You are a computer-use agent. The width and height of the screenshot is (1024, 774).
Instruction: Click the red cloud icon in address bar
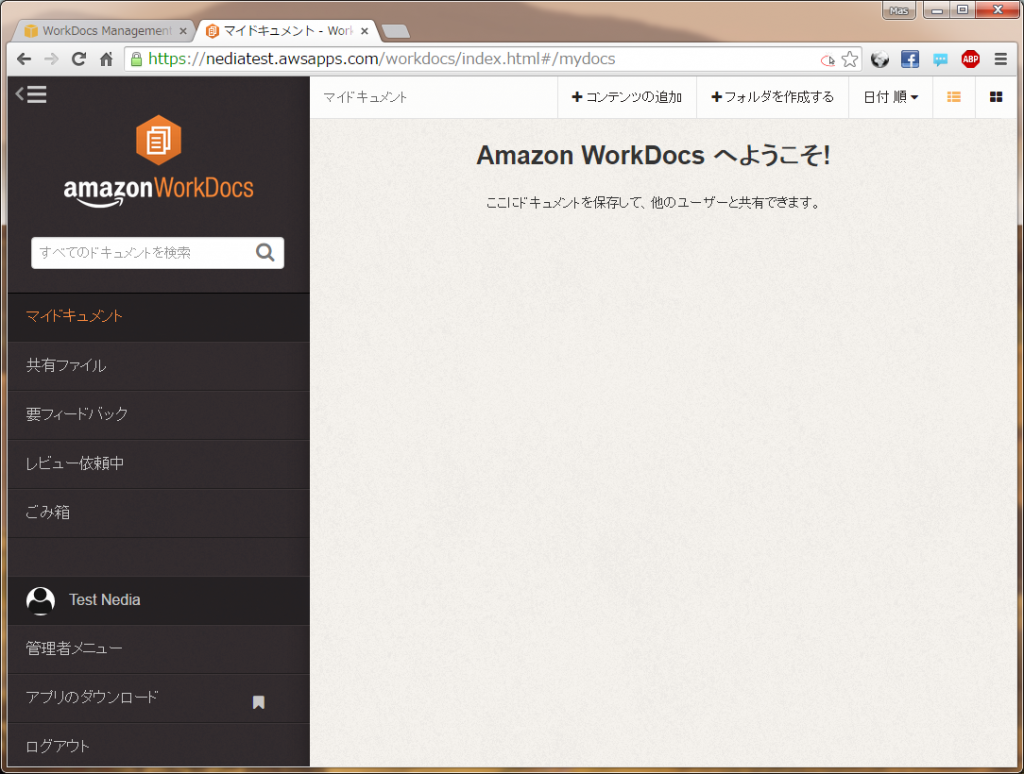click(827, 60)
